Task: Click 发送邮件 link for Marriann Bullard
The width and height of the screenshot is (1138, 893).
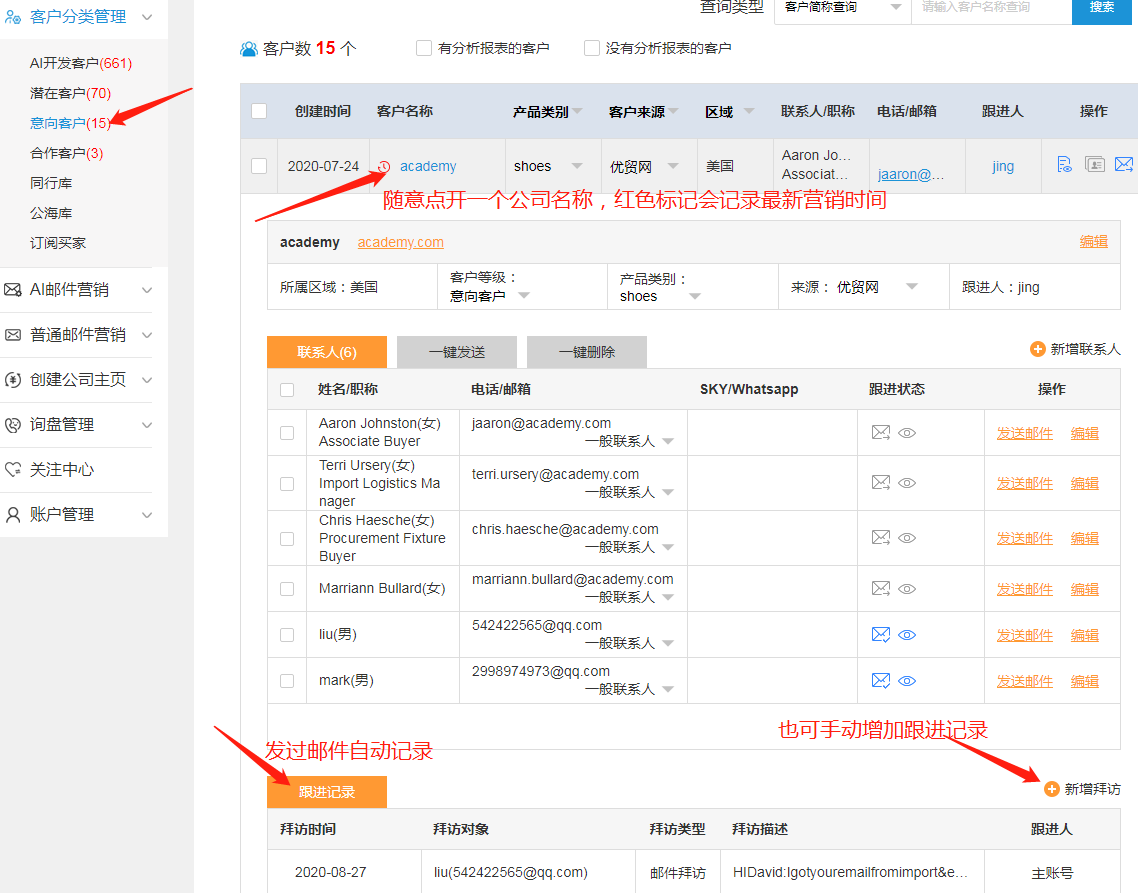Action: click(x=1025, y=590)
